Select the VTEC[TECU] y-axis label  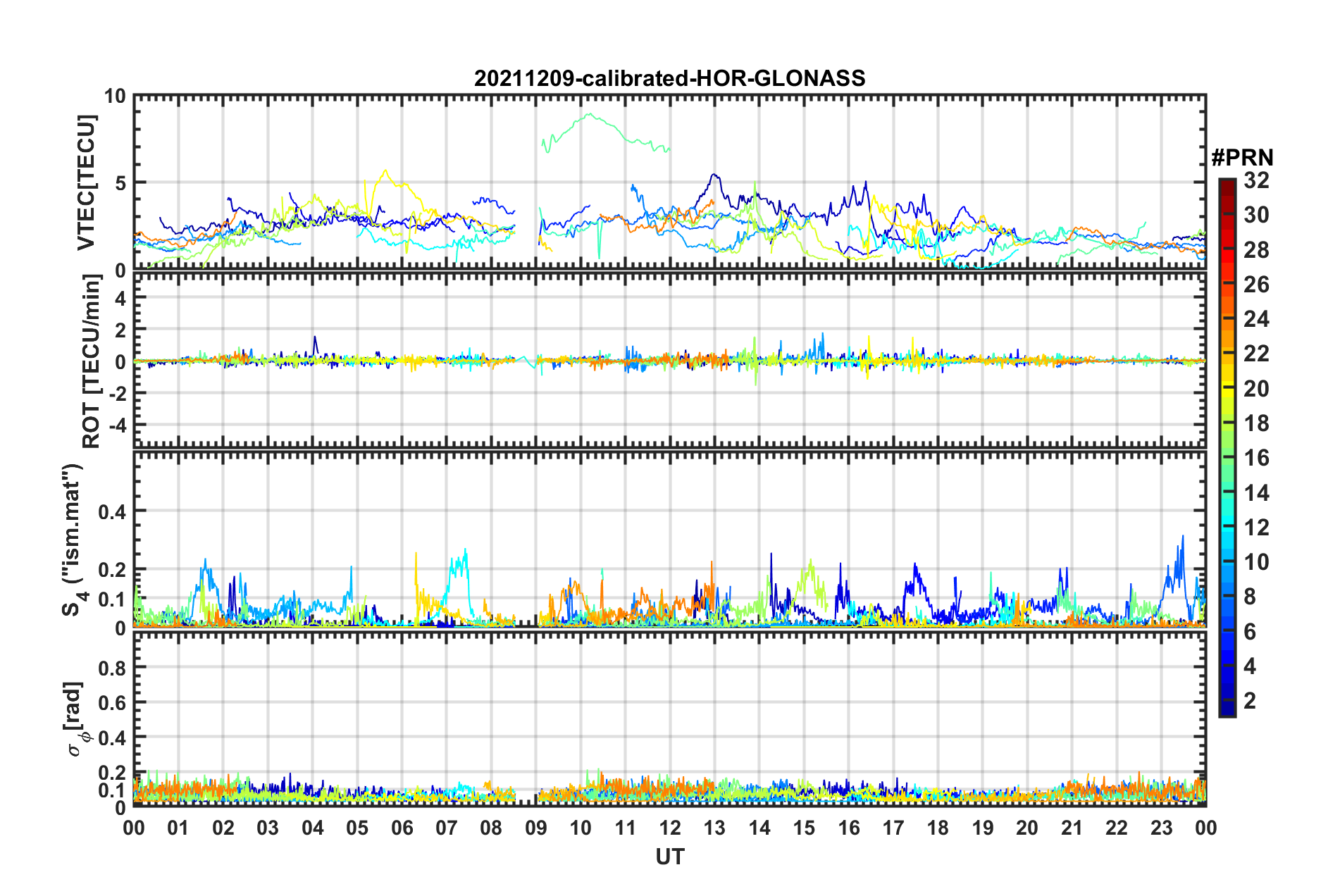(86, 182)
